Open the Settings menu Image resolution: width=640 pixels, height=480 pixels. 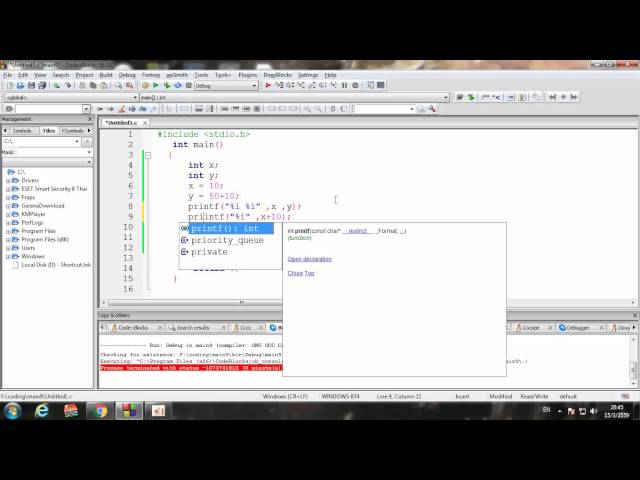click(x=308, y=75)
